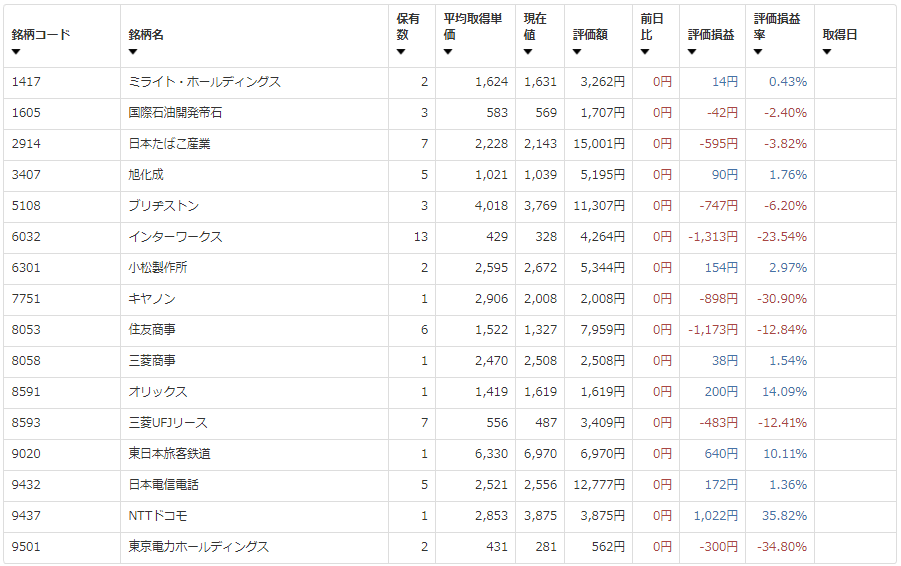Viewport: 901px width, 566px height.
Task: Select stock code 2914
Action: tap(26, 144)
